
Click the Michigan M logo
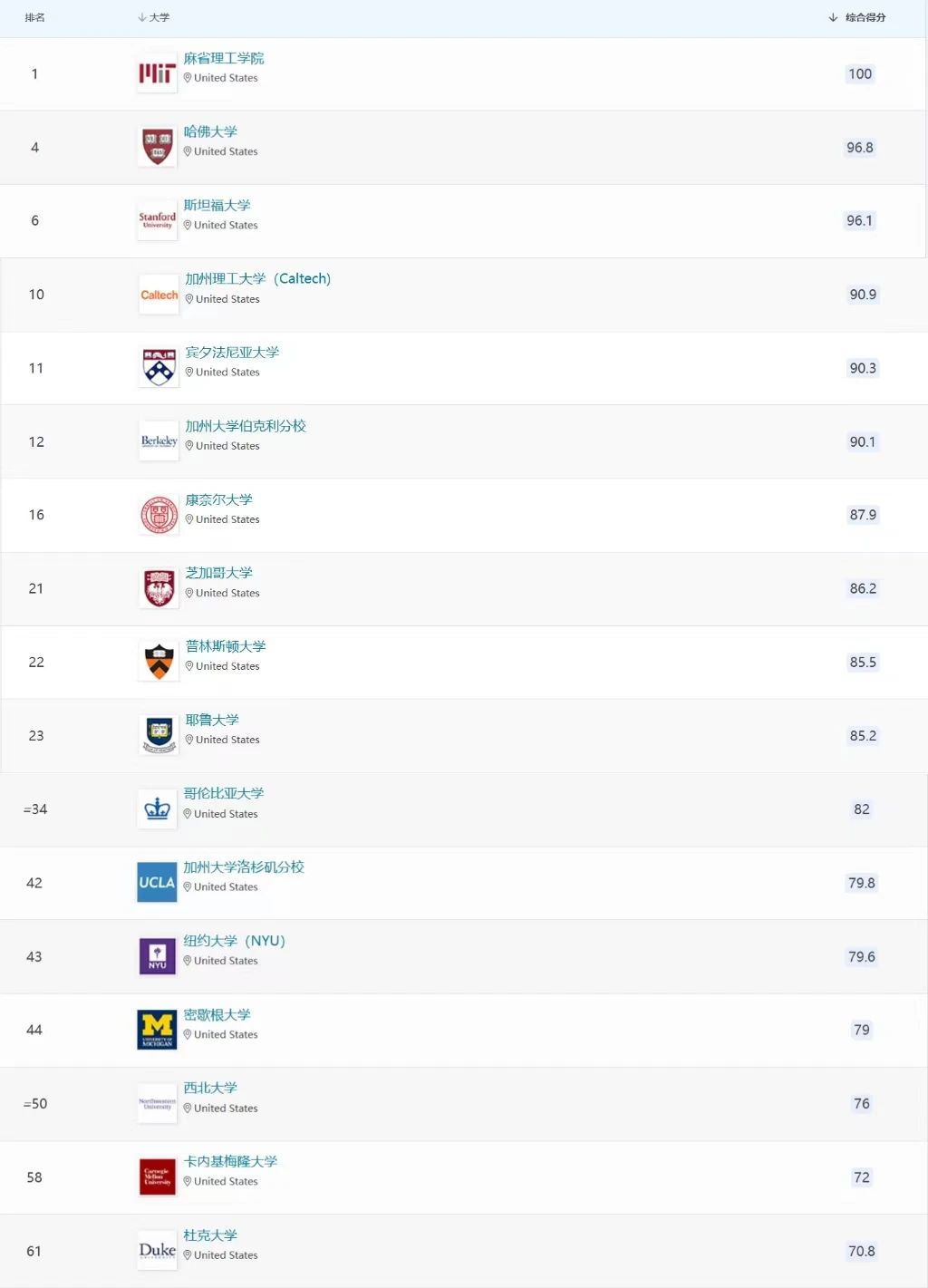(157, 1030)
